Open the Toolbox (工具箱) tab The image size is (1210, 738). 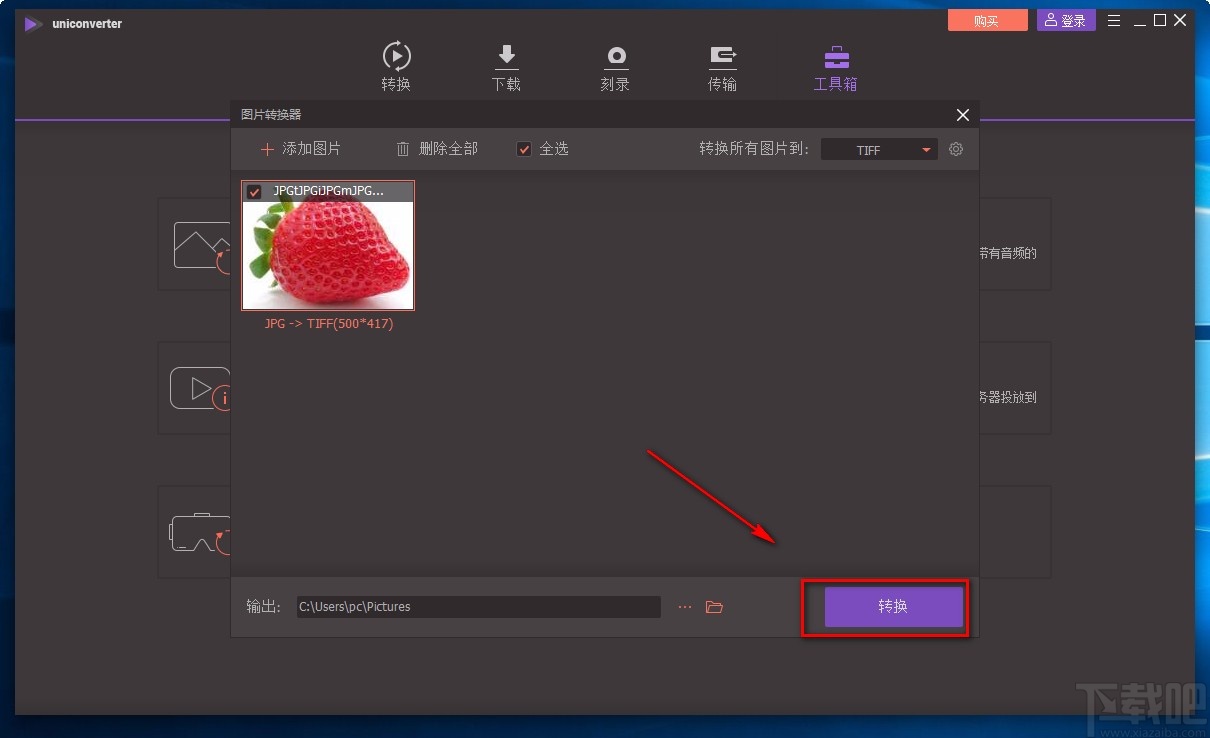point(835,67)
